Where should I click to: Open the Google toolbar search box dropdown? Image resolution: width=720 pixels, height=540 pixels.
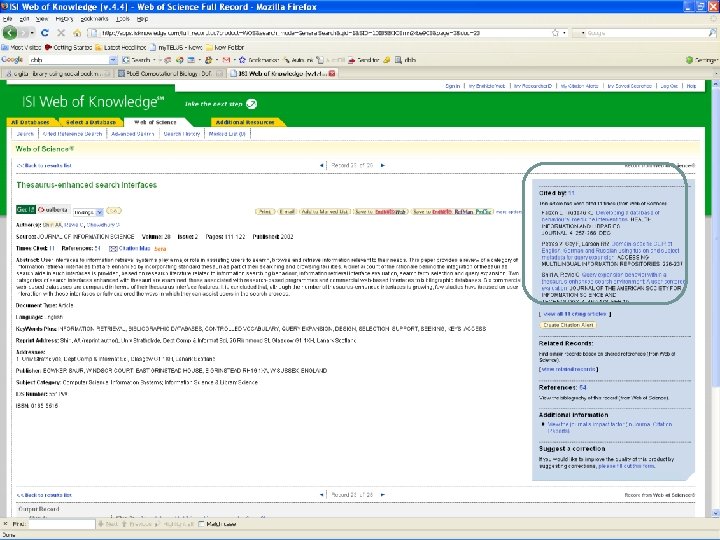pos(113,60)
